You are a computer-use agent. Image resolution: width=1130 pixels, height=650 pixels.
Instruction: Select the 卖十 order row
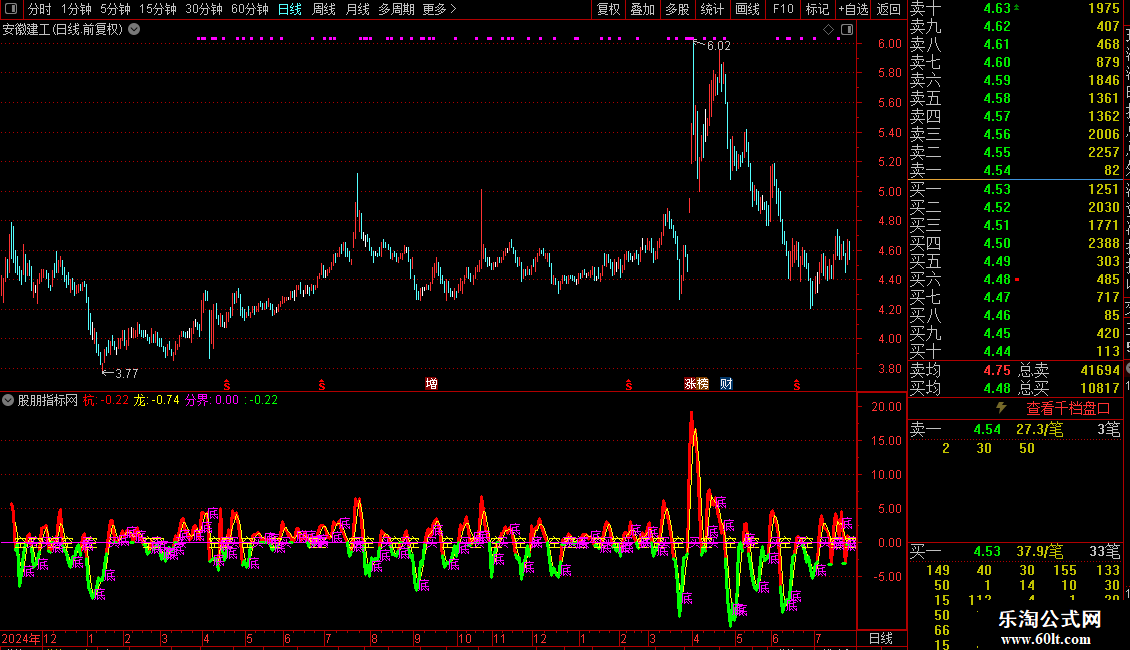1015,8
